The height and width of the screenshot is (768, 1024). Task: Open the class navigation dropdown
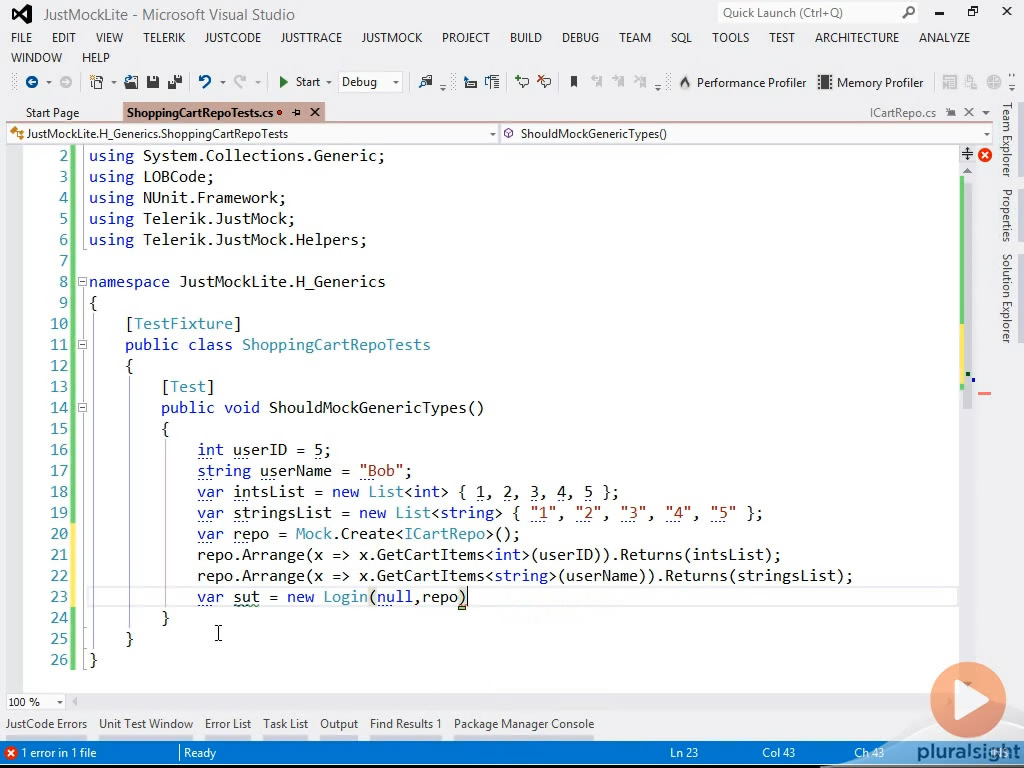pos(493,134)
